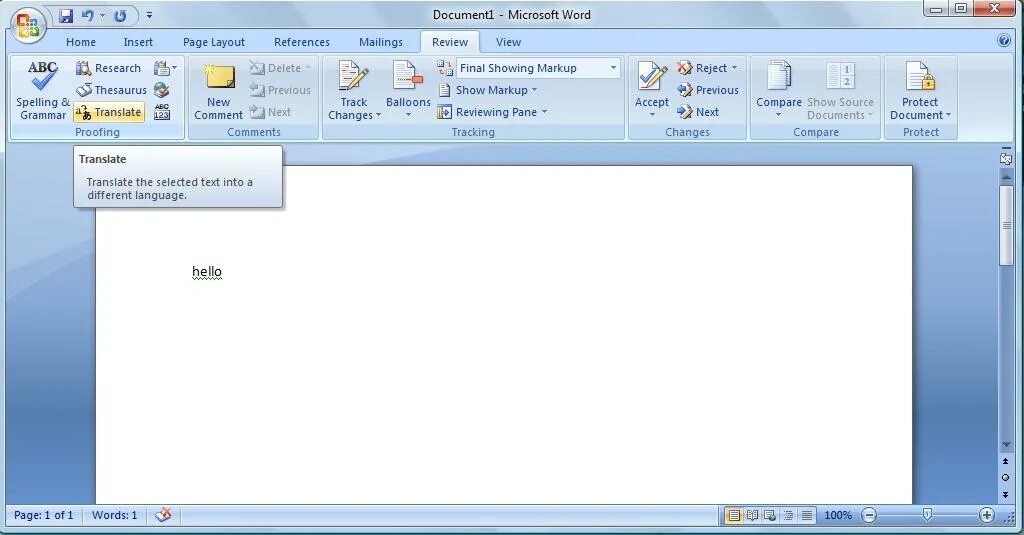Click the Compare documents icon
The image size is (1024, 535).
(778, 77)
